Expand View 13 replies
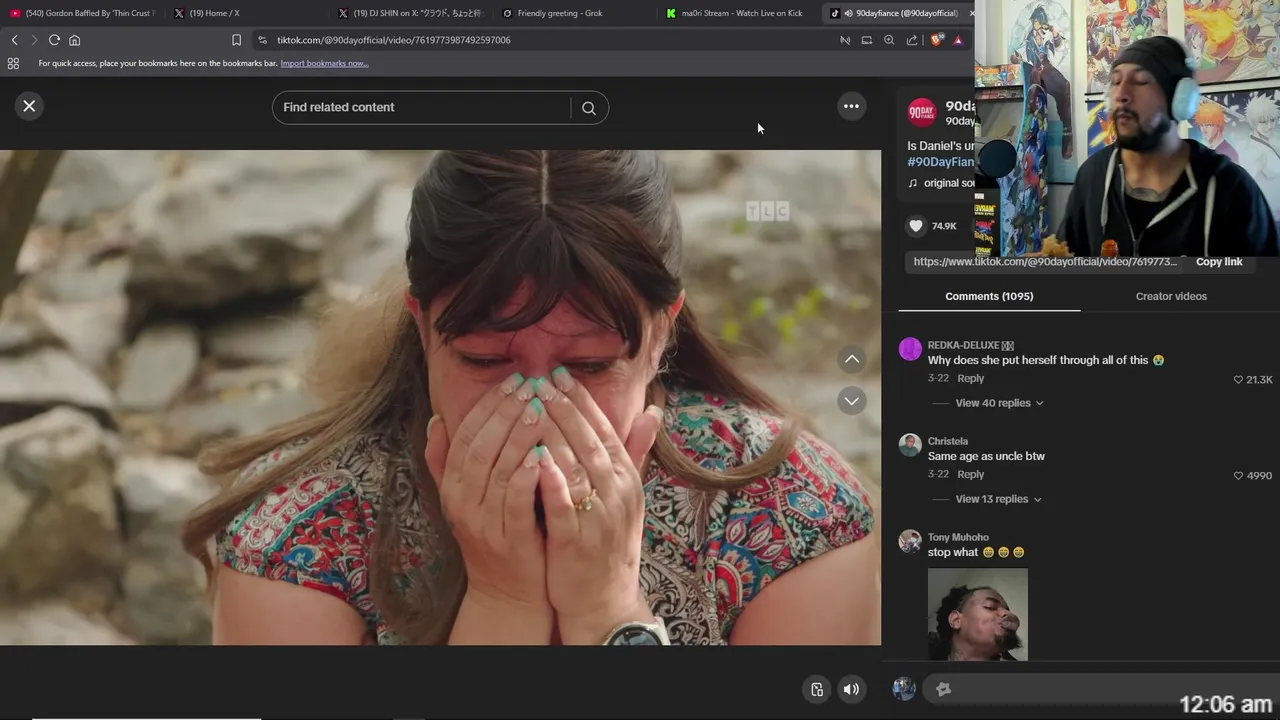This screenshot has width=1280, height=720. coord(999,499)
